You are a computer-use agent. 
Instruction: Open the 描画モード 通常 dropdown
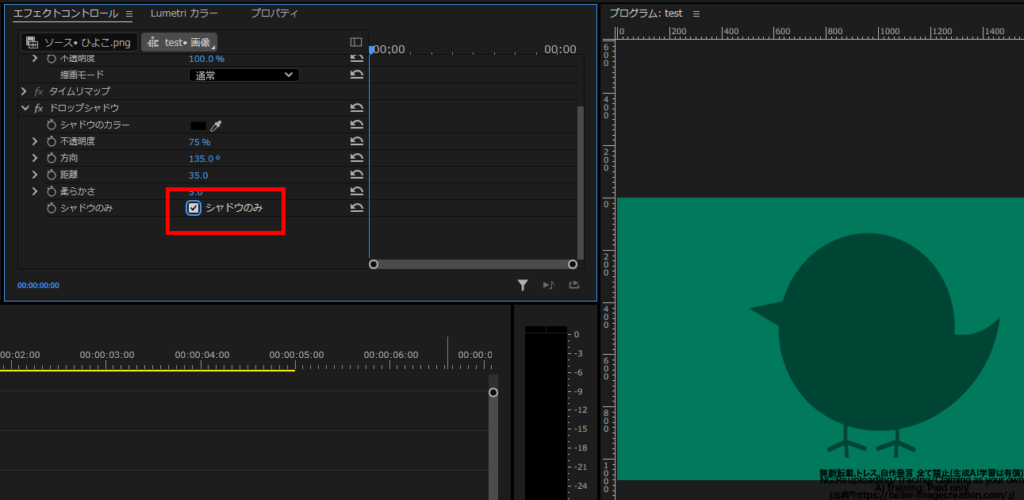(244, 75)
